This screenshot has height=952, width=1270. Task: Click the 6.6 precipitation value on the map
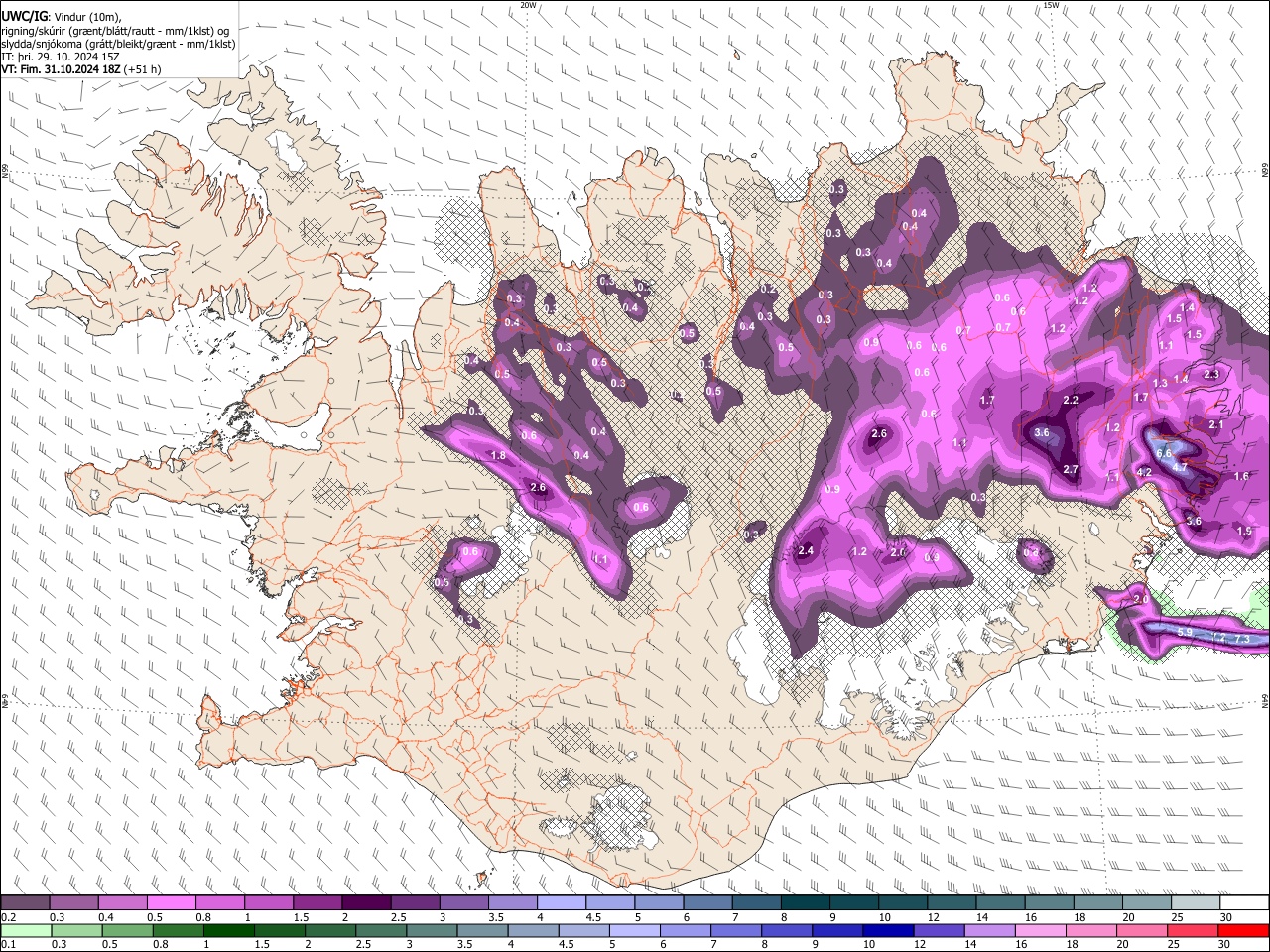1164,454
